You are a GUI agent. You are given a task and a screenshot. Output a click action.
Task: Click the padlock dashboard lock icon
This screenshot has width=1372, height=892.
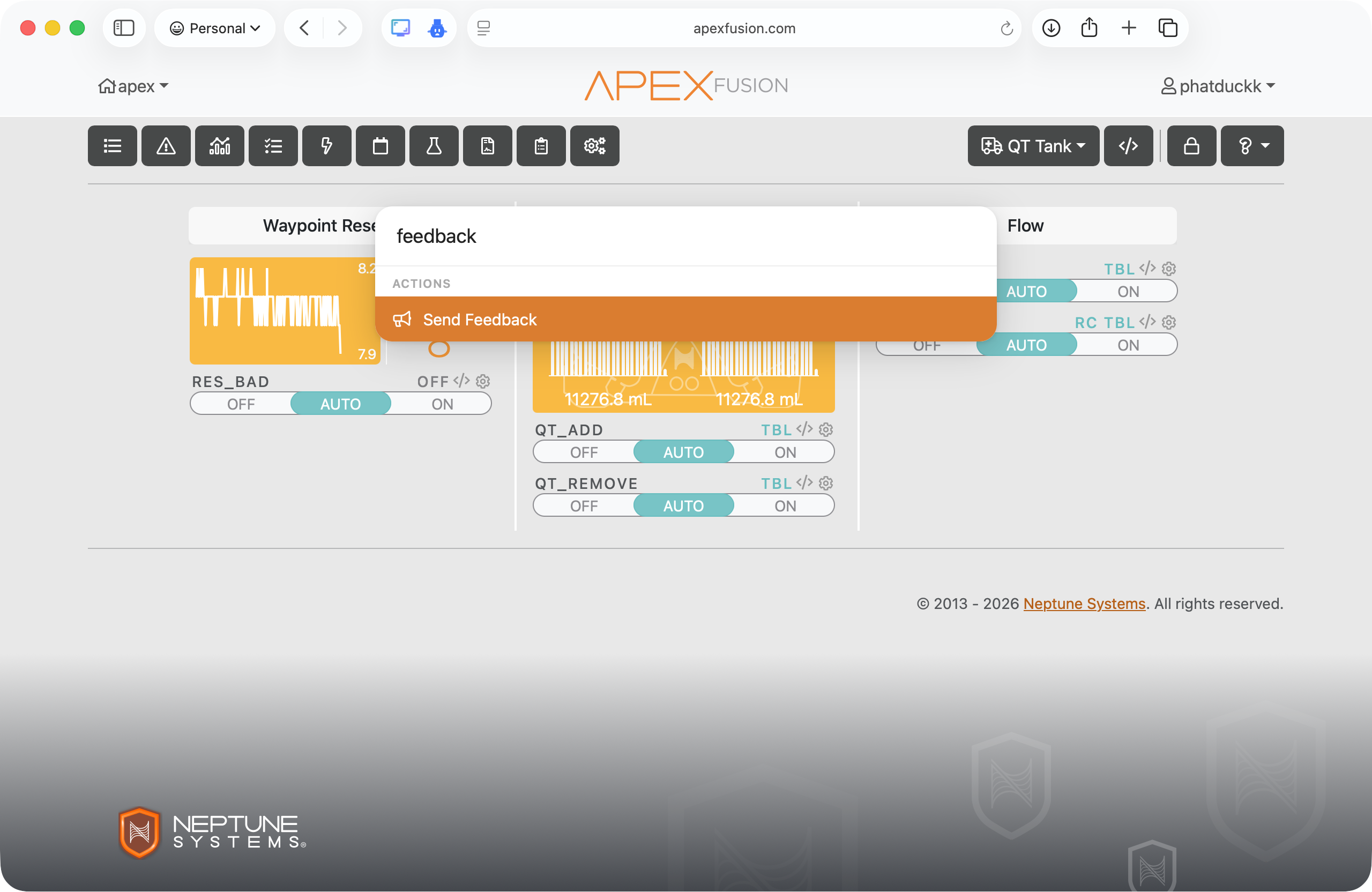[1192, 146]
